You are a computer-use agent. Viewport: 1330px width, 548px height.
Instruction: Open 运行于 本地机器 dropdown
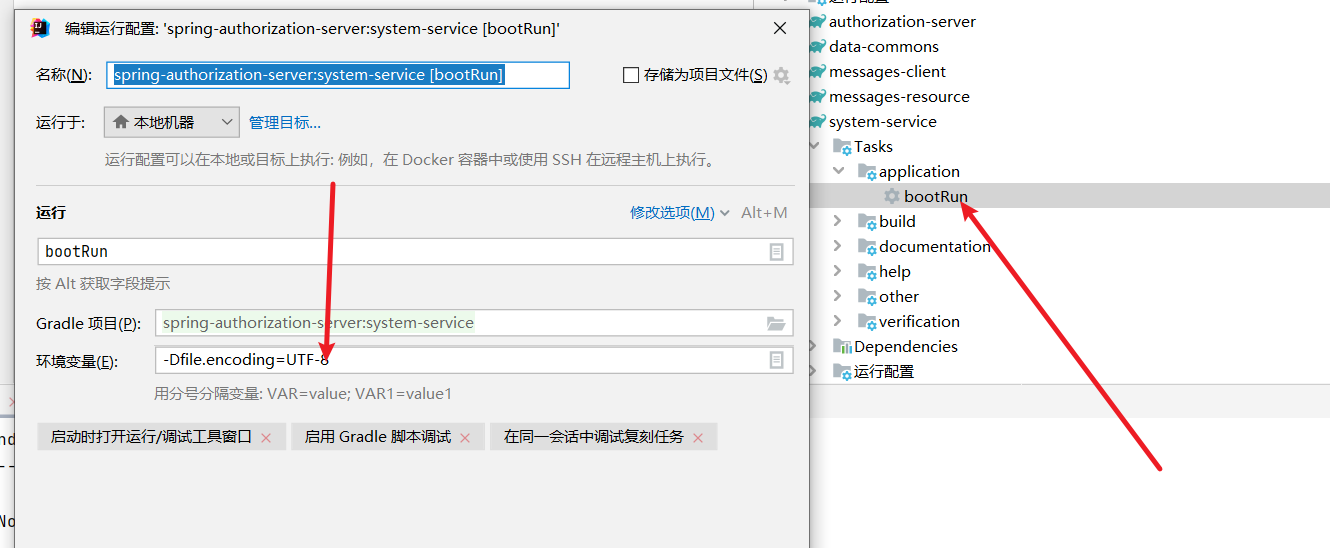172,122
